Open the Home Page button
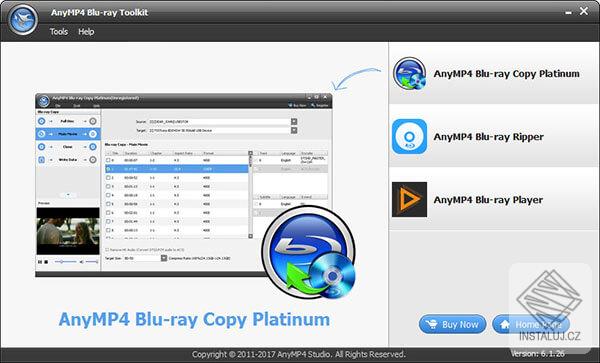 pos(531,324)
